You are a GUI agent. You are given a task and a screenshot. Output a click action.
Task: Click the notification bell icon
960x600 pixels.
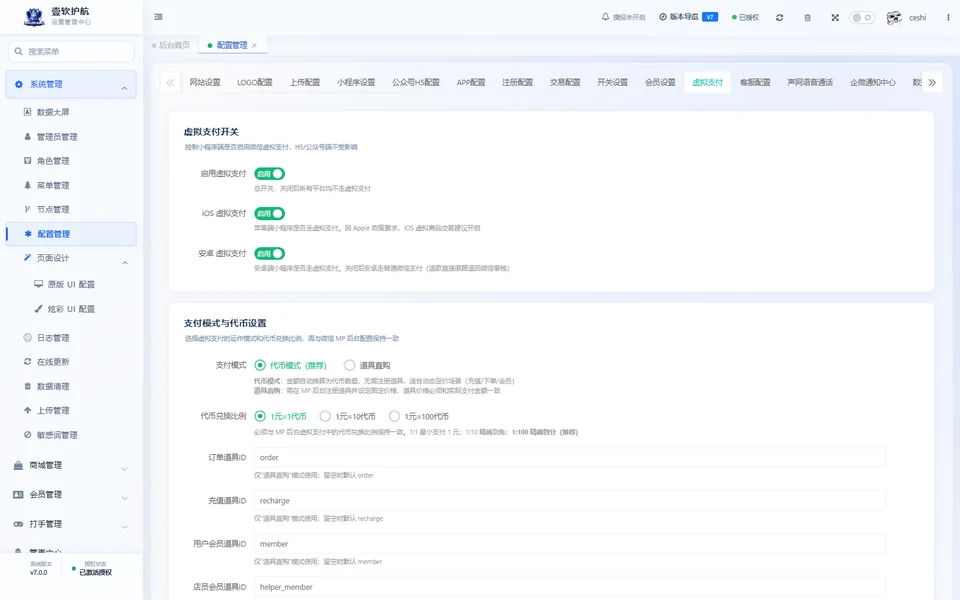coord(605,17)
